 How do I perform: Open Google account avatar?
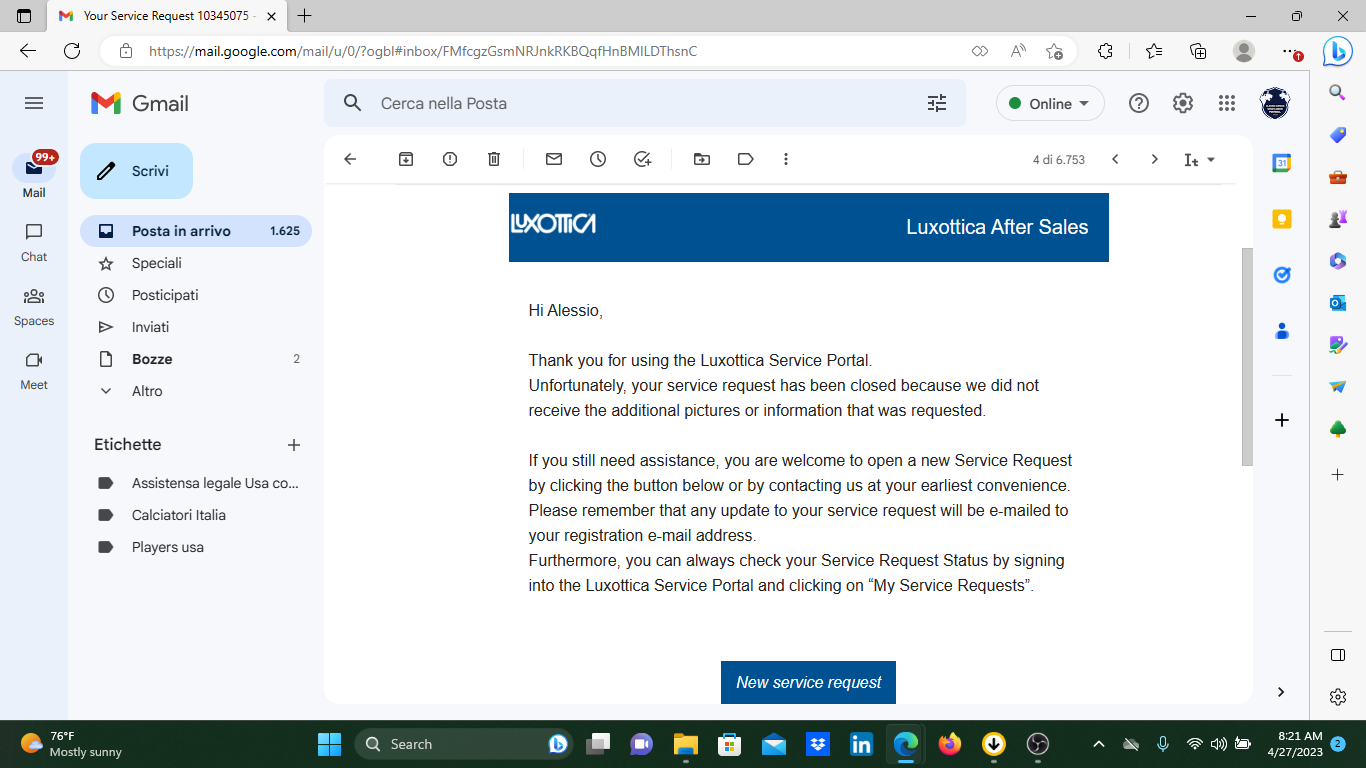coord(1275,103)
